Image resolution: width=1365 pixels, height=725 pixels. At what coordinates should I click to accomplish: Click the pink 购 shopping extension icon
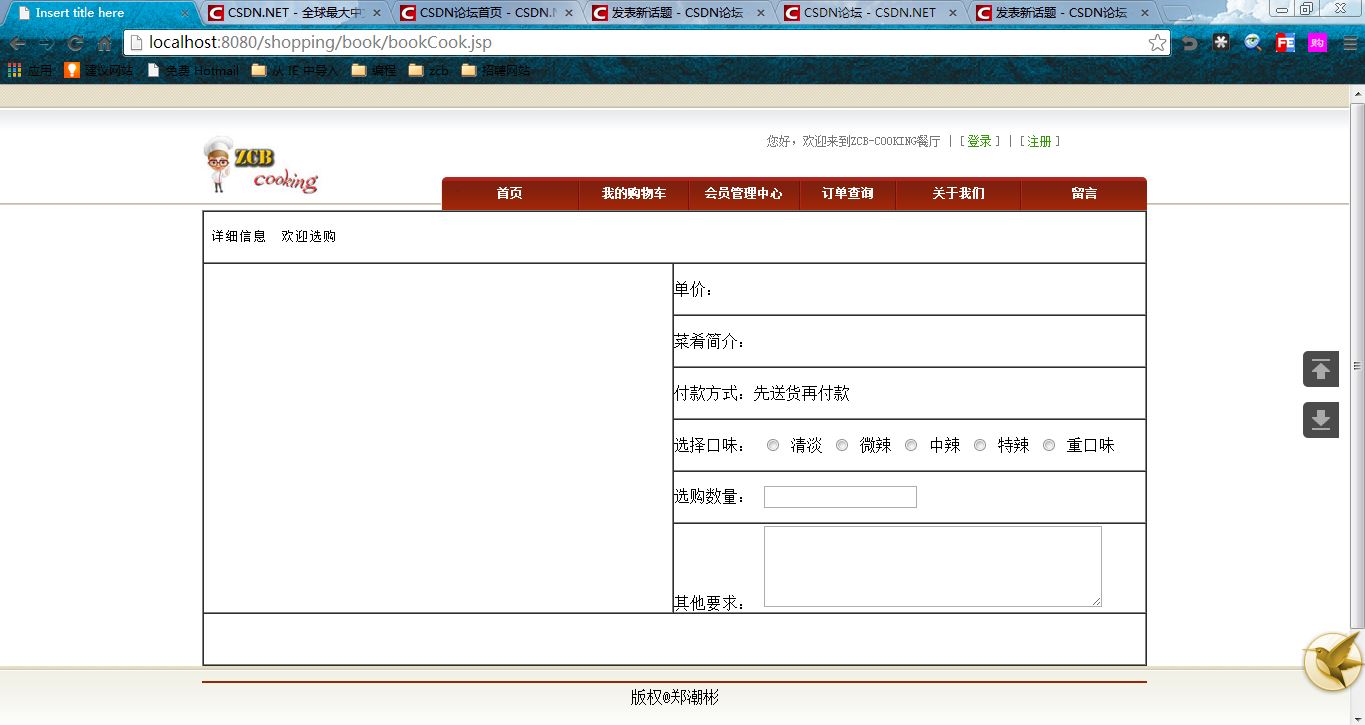pyautogui.click(x=1317, y=43)
